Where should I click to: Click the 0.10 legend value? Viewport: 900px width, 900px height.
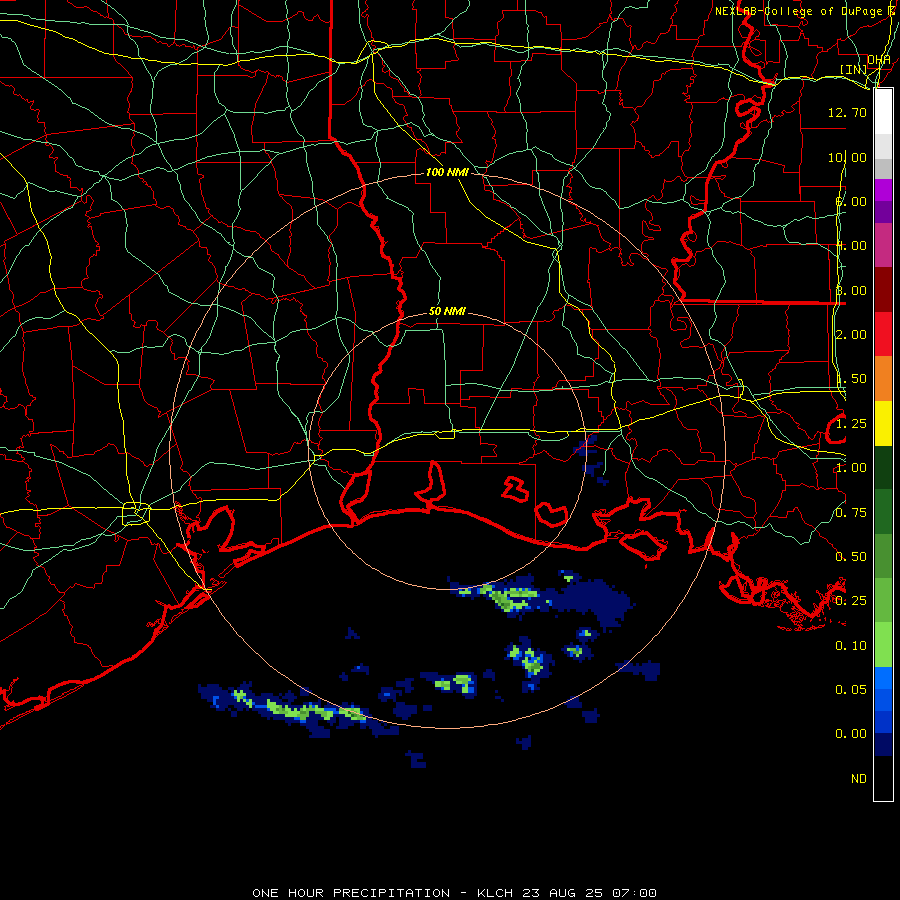pyautogui.click(x=851, y=646)
